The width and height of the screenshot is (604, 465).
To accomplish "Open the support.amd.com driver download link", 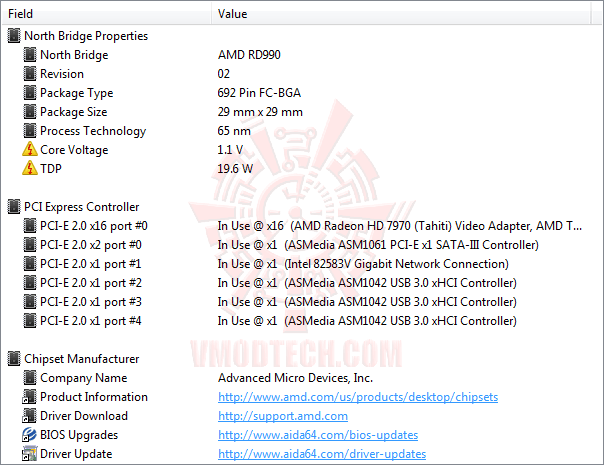I will coord(283,416).
